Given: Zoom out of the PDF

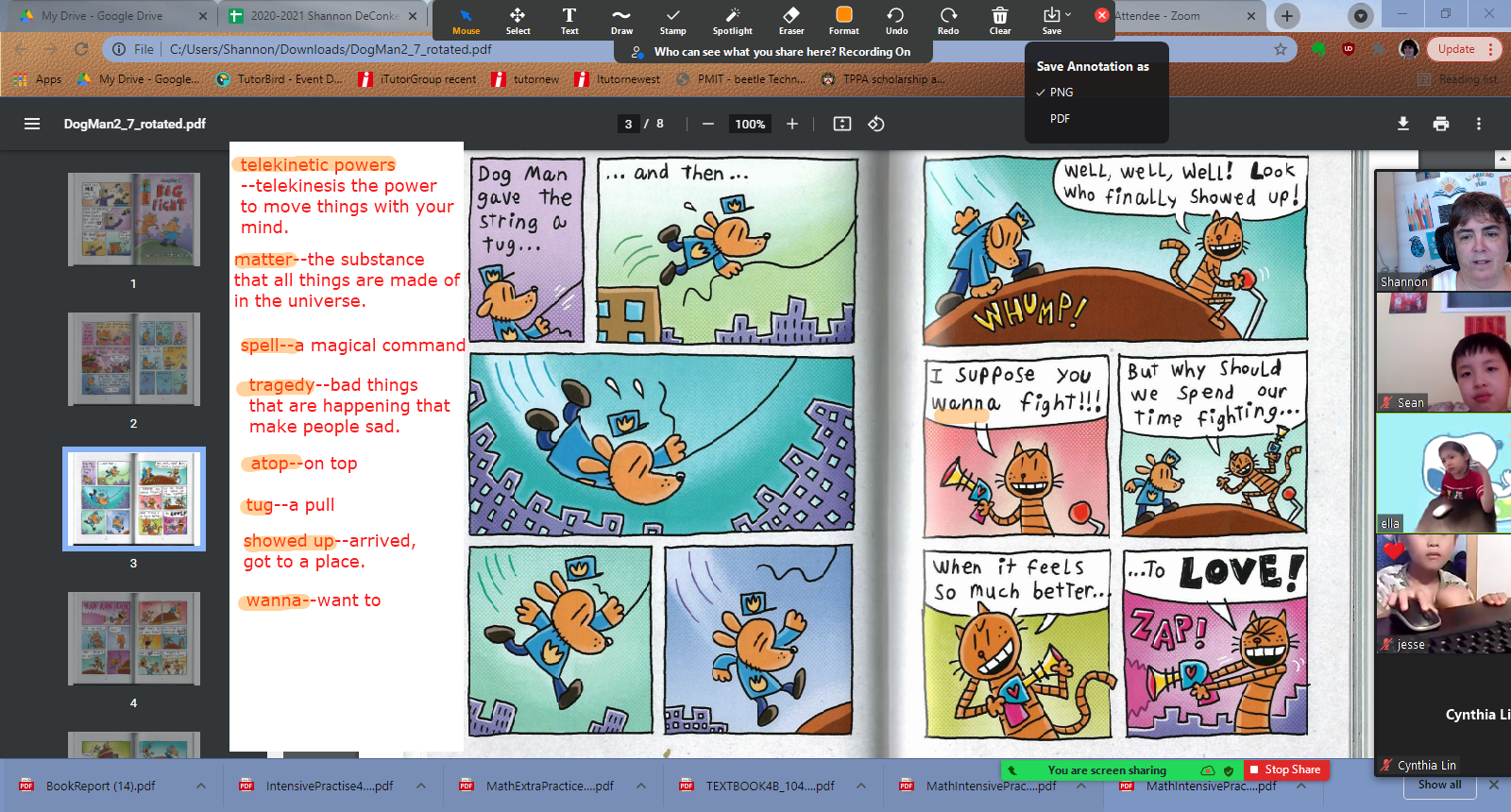Looking at the screenshot, I should [x=708, y=124].
